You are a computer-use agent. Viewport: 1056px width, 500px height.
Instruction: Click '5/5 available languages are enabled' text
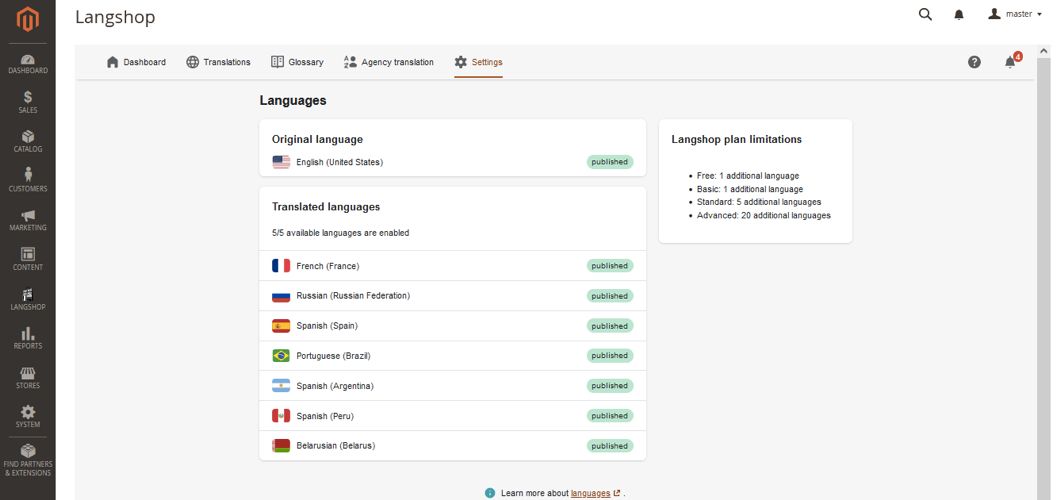tap(341, 233)
